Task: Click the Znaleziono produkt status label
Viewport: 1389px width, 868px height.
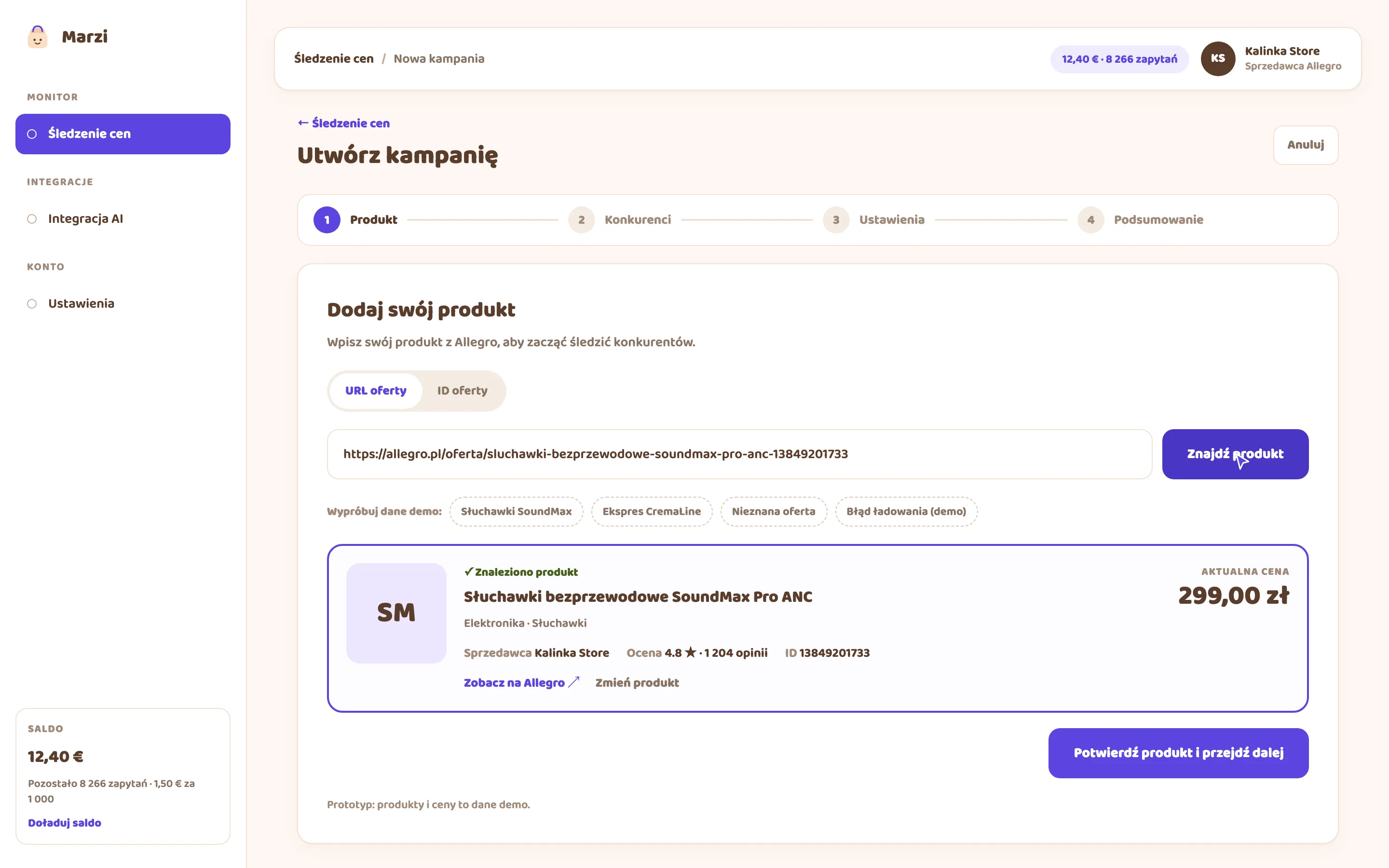Action: [x=520, y=572]
